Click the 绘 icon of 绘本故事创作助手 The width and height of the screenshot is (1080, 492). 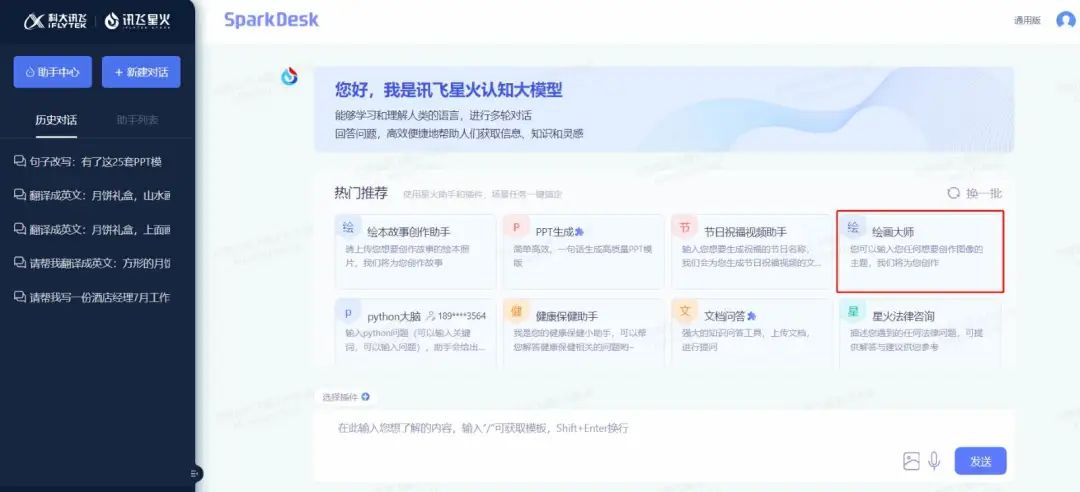[349, 227]
